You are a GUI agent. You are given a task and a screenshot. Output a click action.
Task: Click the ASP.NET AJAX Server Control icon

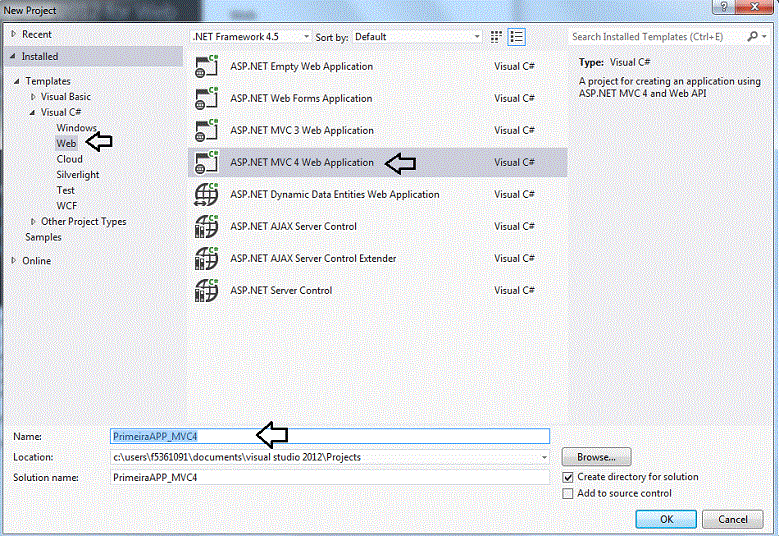click(x=206, y=227)
